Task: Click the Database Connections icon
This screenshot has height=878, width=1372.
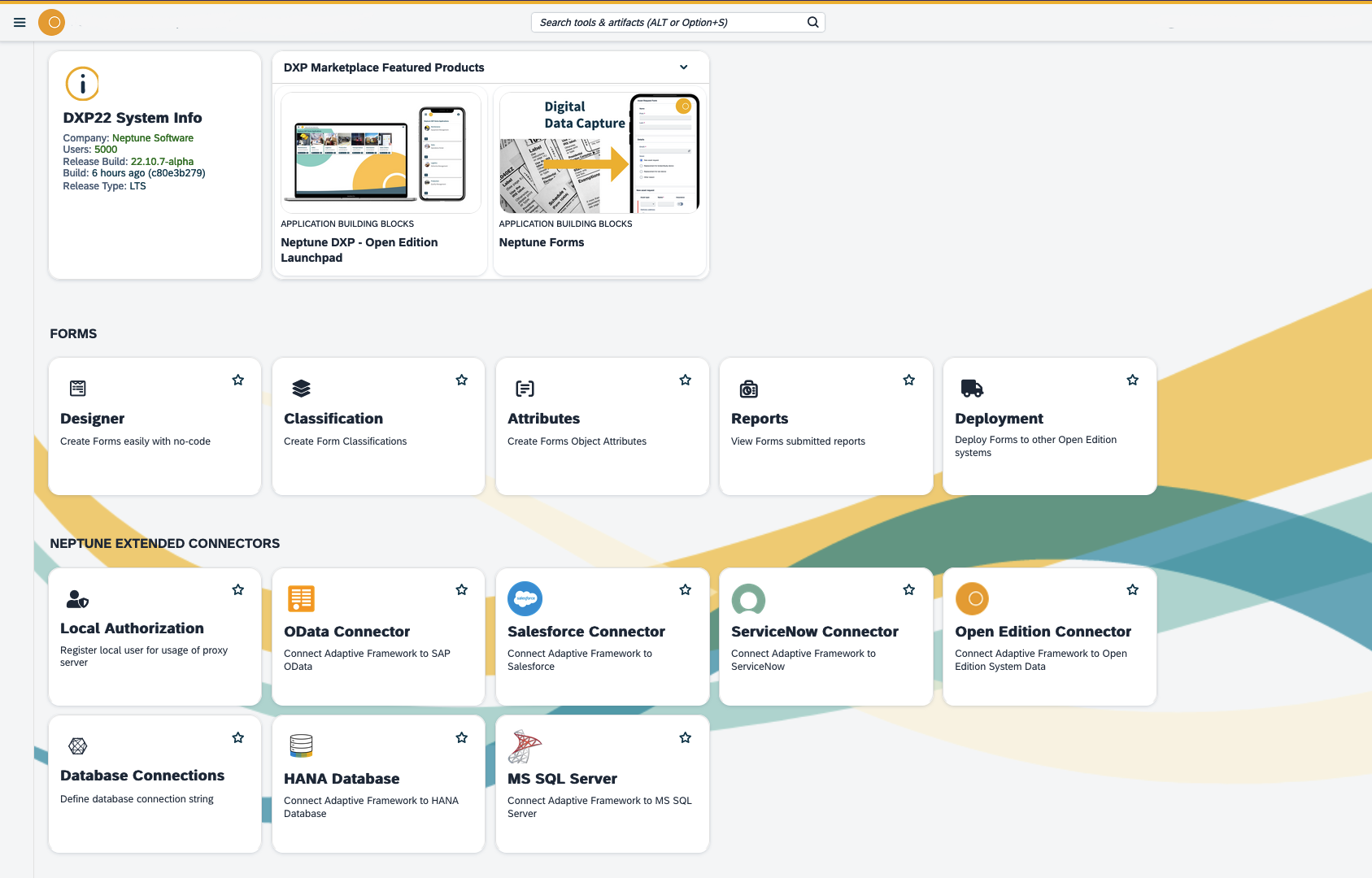Action: (x=78, y=745)
